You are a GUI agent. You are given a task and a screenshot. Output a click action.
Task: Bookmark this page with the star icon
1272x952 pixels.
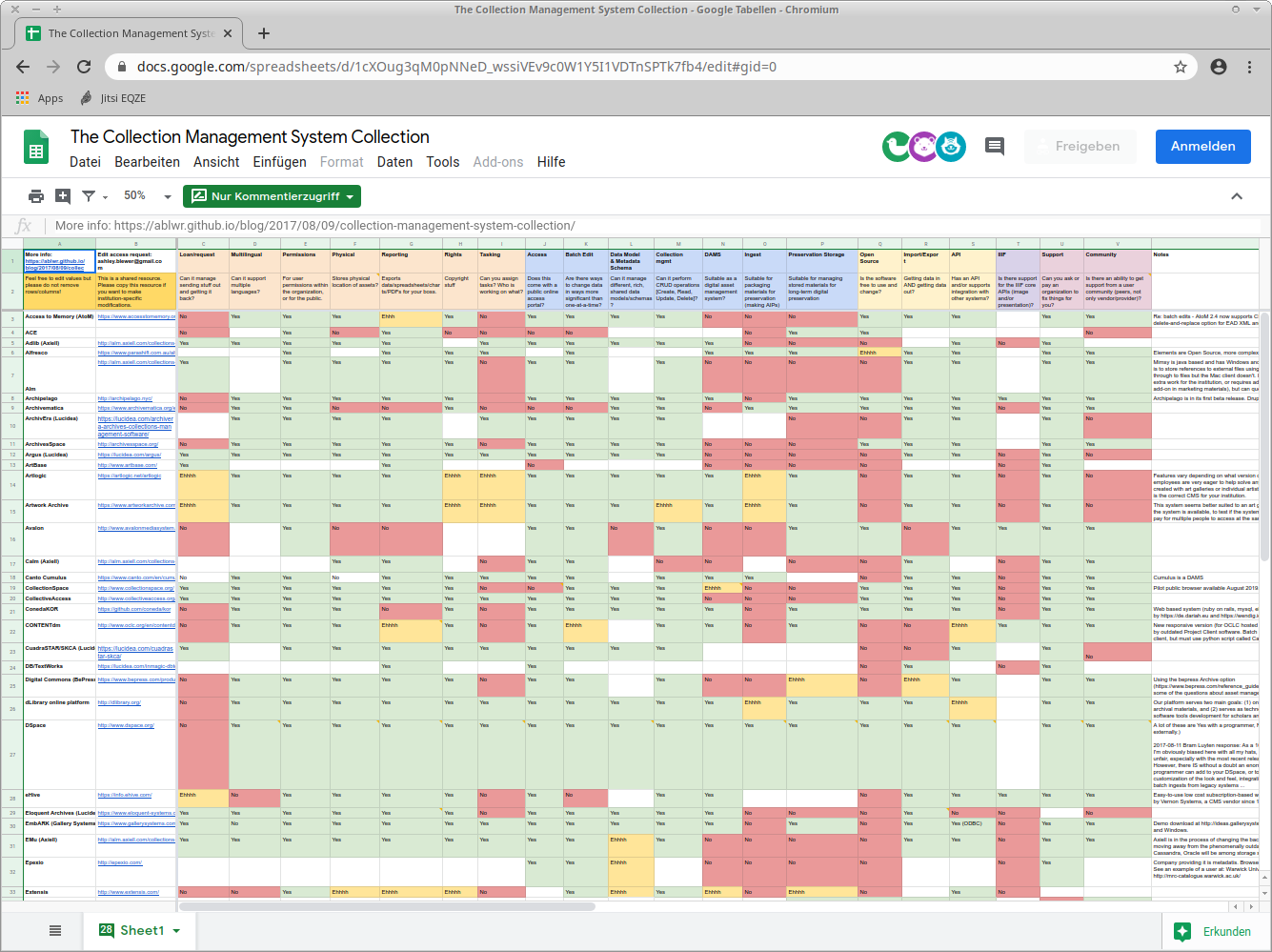click(1181, 67)
